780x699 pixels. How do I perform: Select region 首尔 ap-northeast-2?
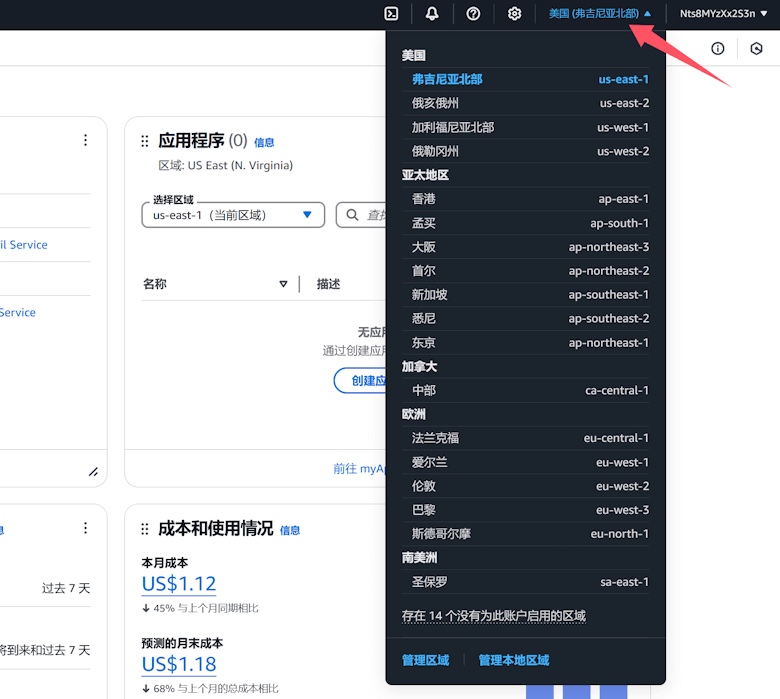click(x=525, y=271)
